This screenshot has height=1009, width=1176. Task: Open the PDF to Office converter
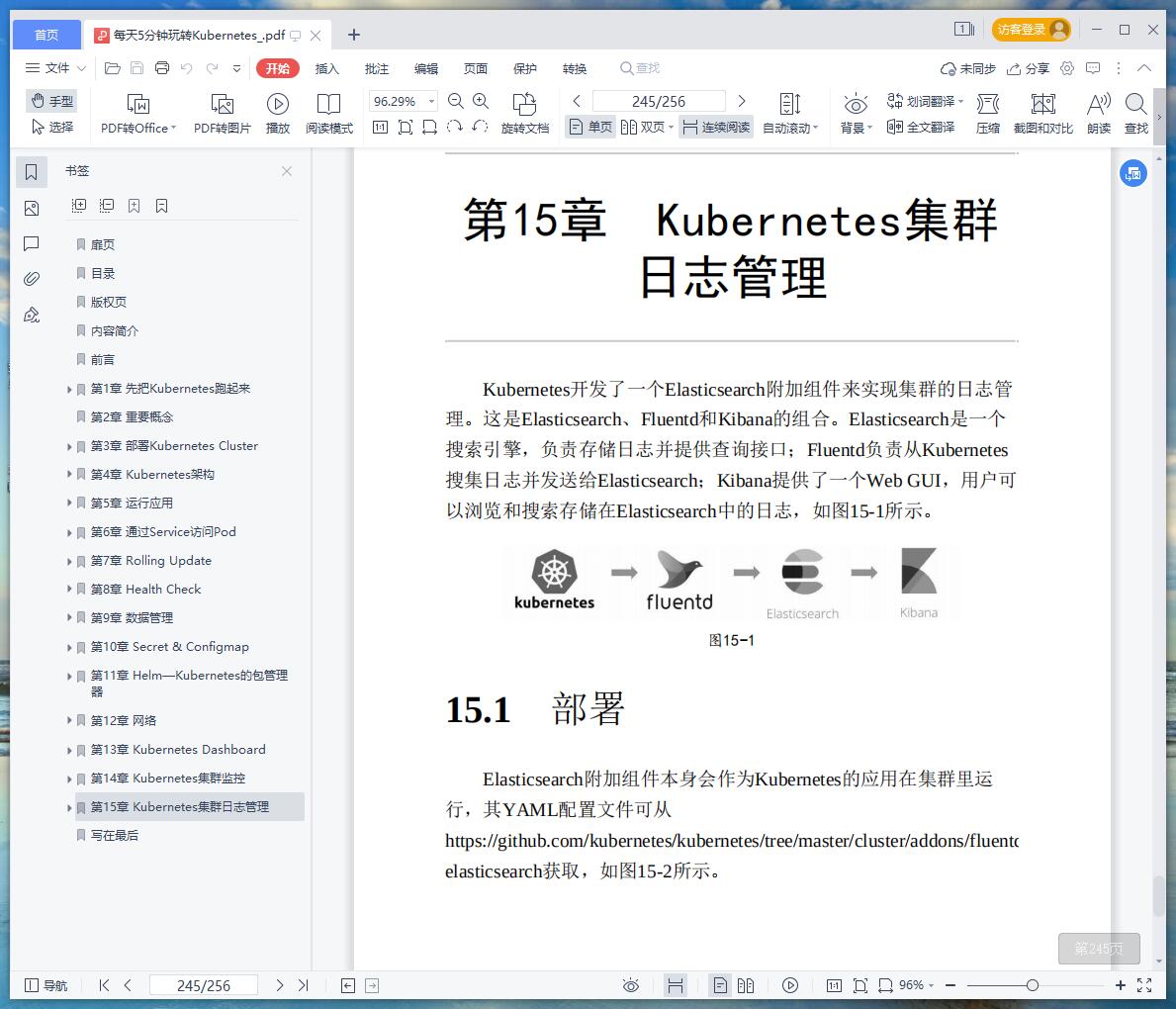pos(138,114)
